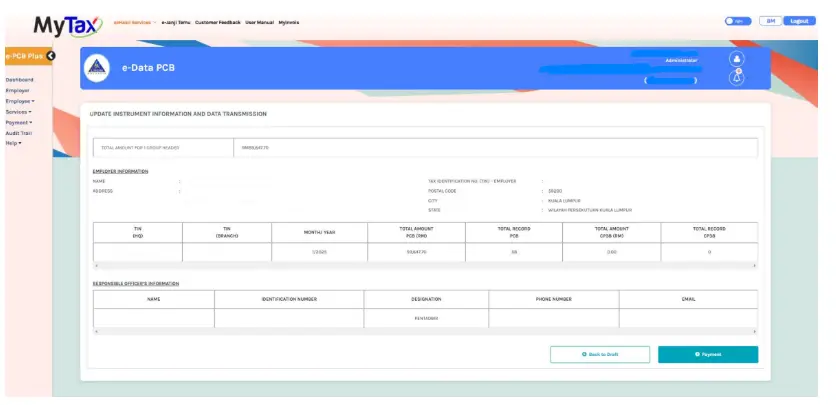Click the PCB table horizontal scrollbar
Viewport: 836px width, 405px height.
[425, 265]
